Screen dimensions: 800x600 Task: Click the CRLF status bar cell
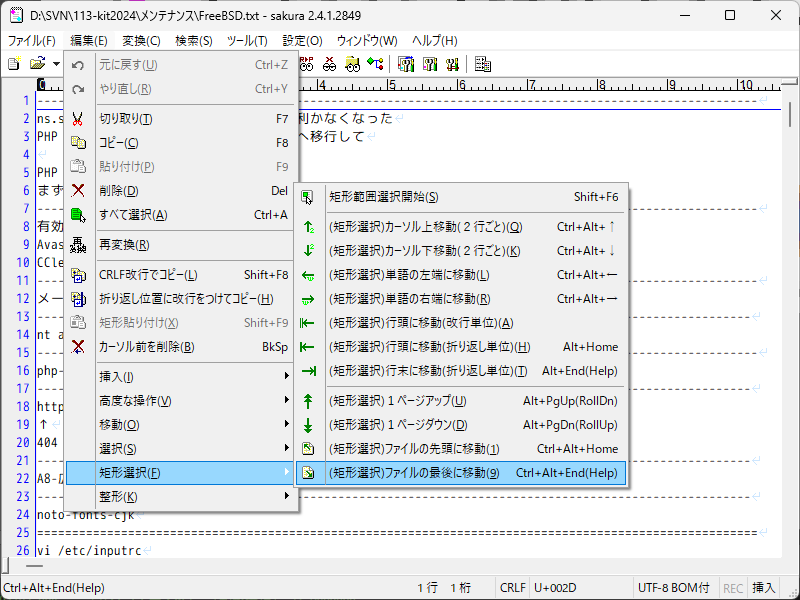pyautogui.click(x=512, y=588)
